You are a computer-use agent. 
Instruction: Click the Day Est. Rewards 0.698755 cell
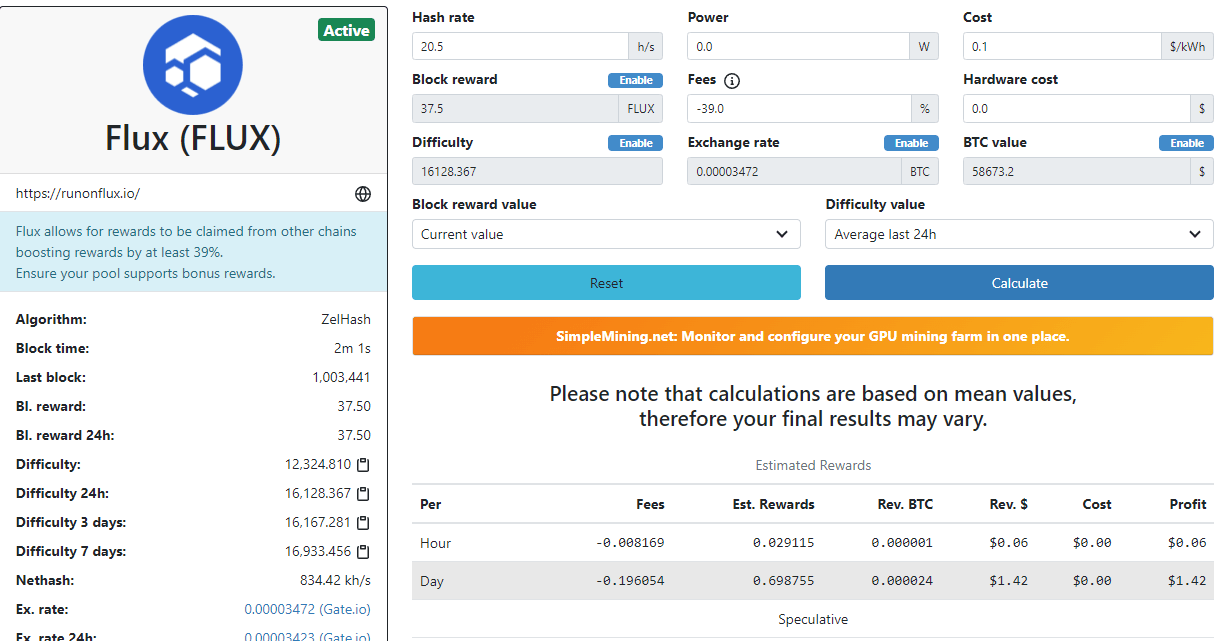coord(784,581)
